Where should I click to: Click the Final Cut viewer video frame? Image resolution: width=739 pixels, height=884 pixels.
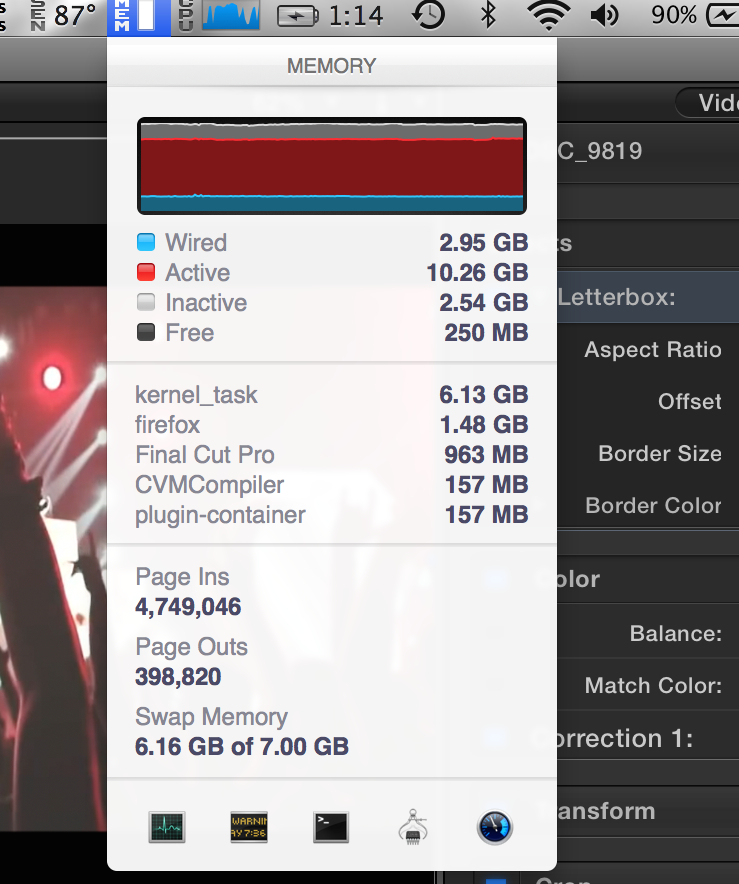tap(53, 558)
